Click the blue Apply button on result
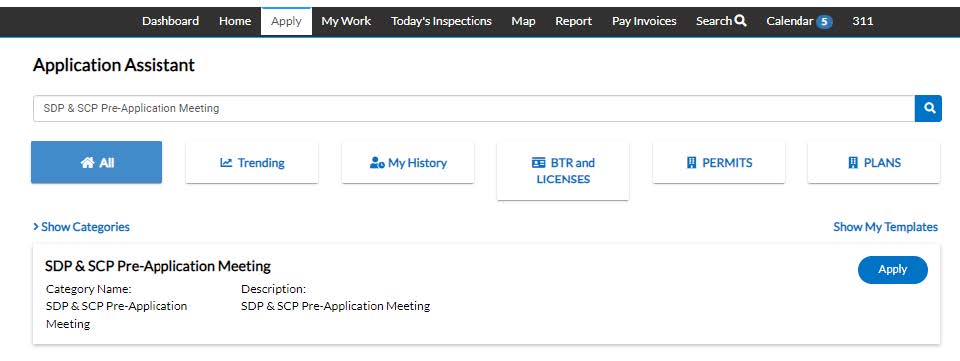 pyautogui.click(x=893, y=270)
